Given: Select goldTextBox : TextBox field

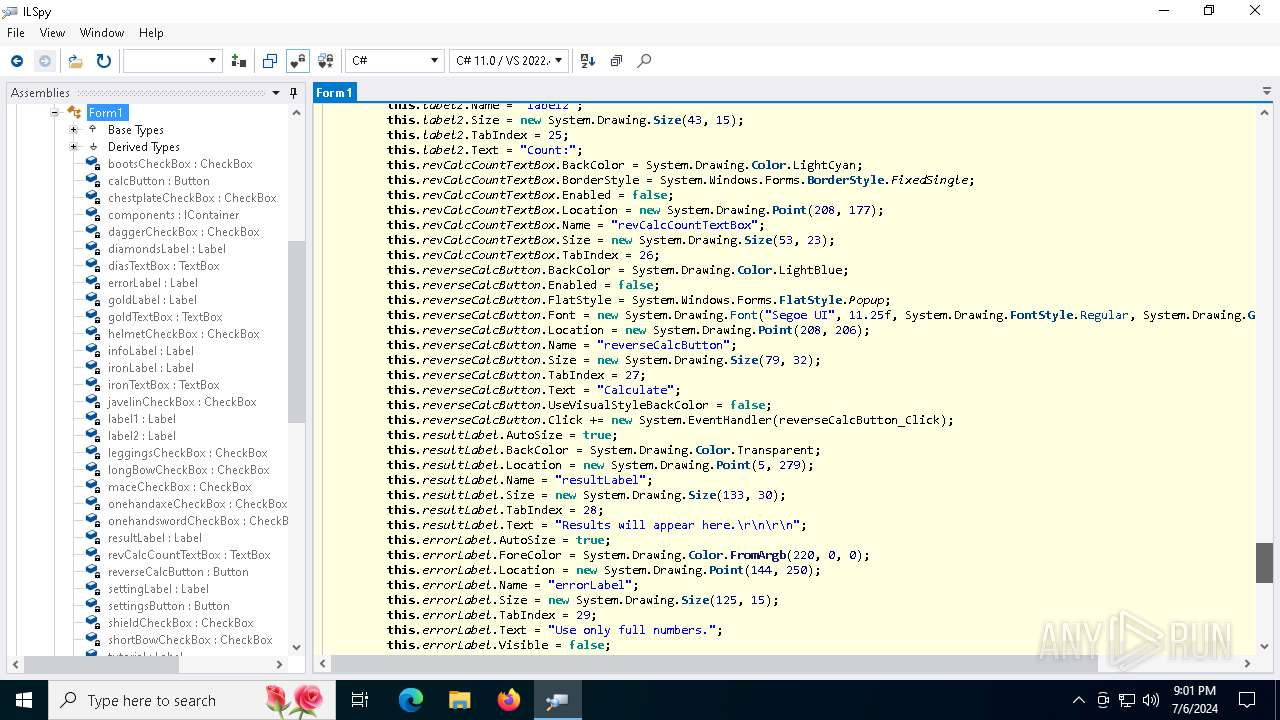Looking at the screenshot, I should (x=165, y=317).
